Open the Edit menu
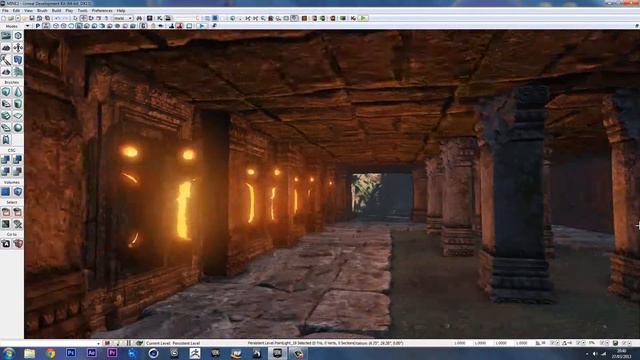 coord(16,11)
